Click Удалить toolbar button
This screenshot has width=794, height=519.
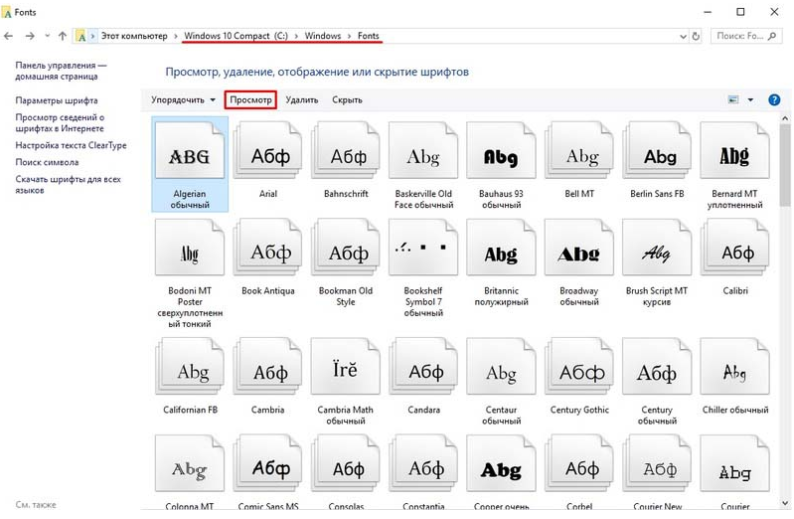click(302, 100)
